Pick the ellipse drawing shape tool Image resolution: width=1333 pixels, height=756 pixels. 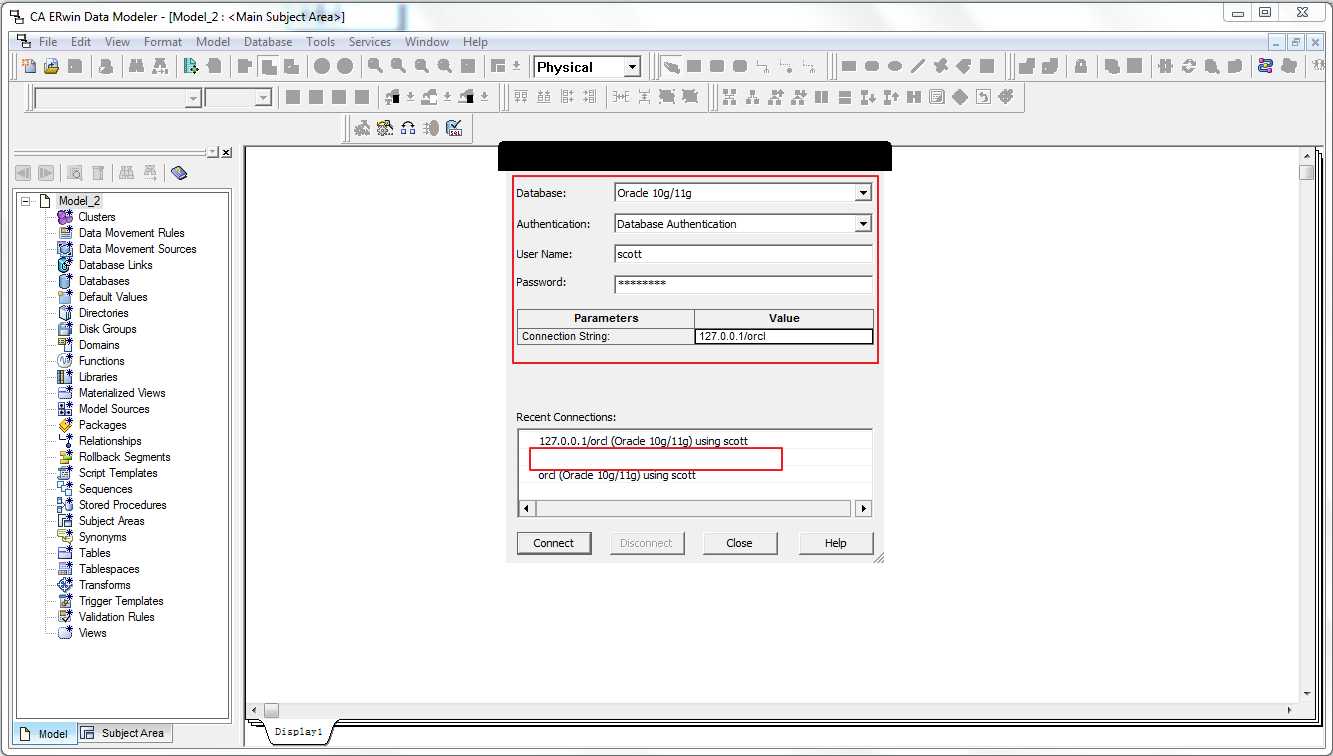tap(895, 67)
